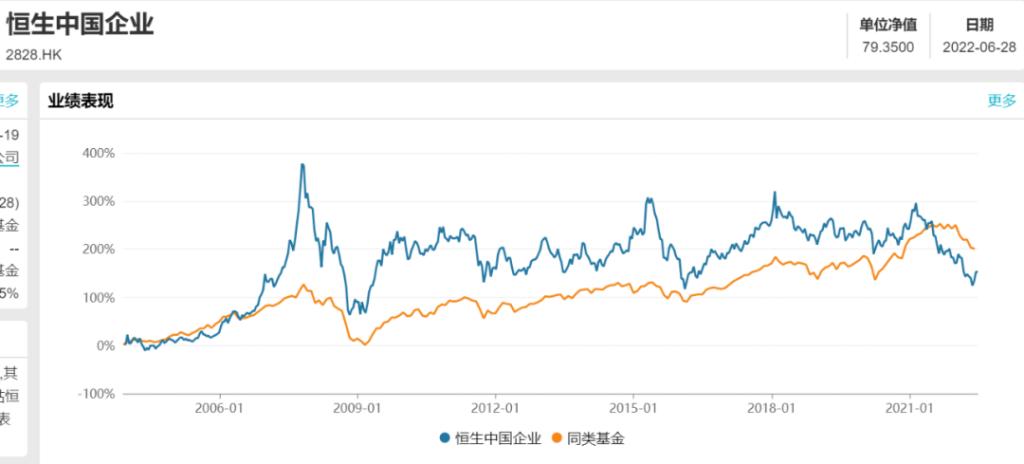This screenshot has height=464, width=1024.
Task: Click the 2009-01 x-axis label
Action: tap(357, 407)
